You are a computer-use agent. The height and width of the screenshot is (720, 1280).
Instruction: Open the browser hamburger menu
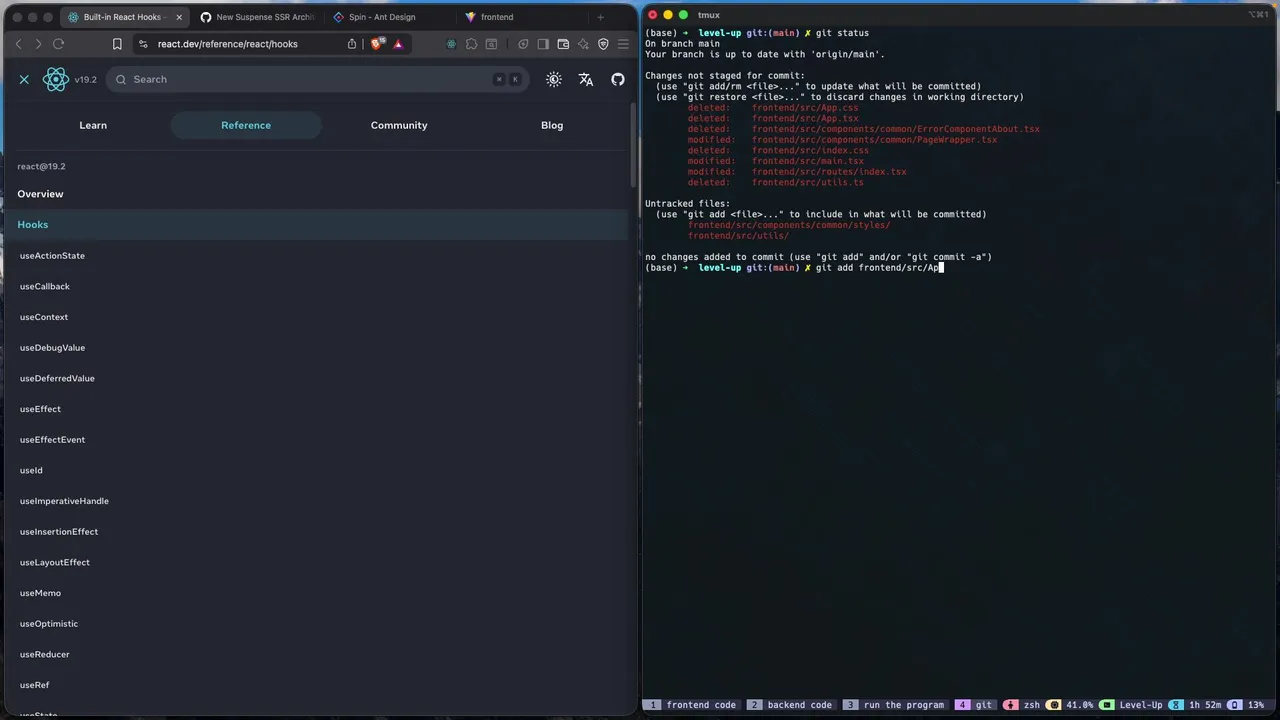[x=623, y=44]
